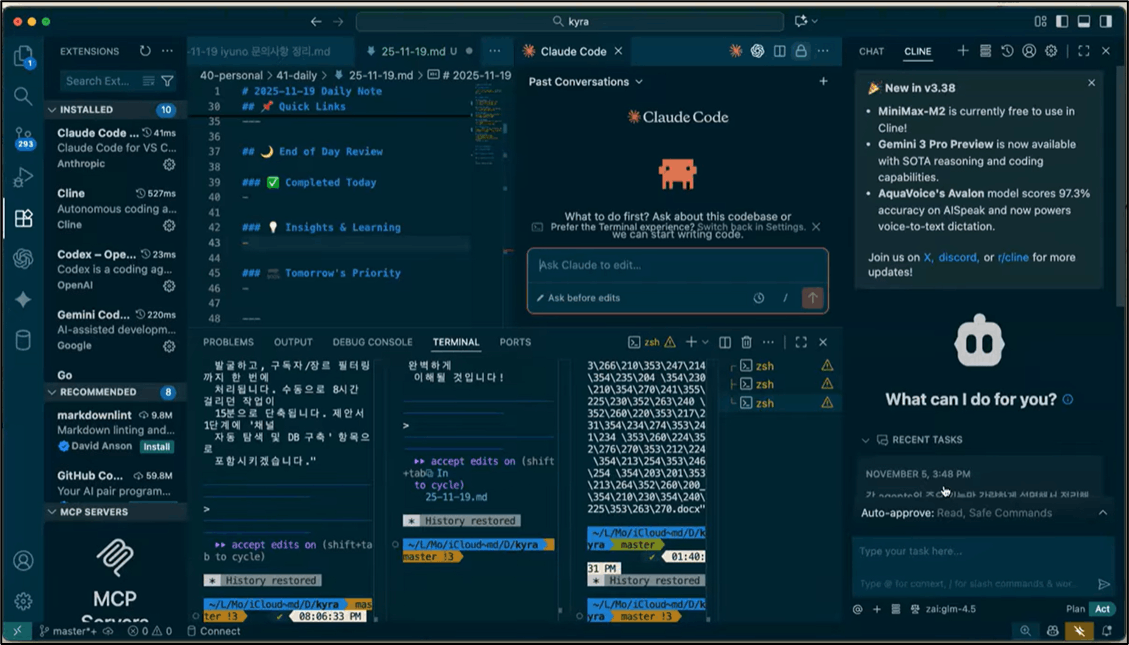Filter extensions with funnel icon
1129x645 pixels.
coord(167,81)
